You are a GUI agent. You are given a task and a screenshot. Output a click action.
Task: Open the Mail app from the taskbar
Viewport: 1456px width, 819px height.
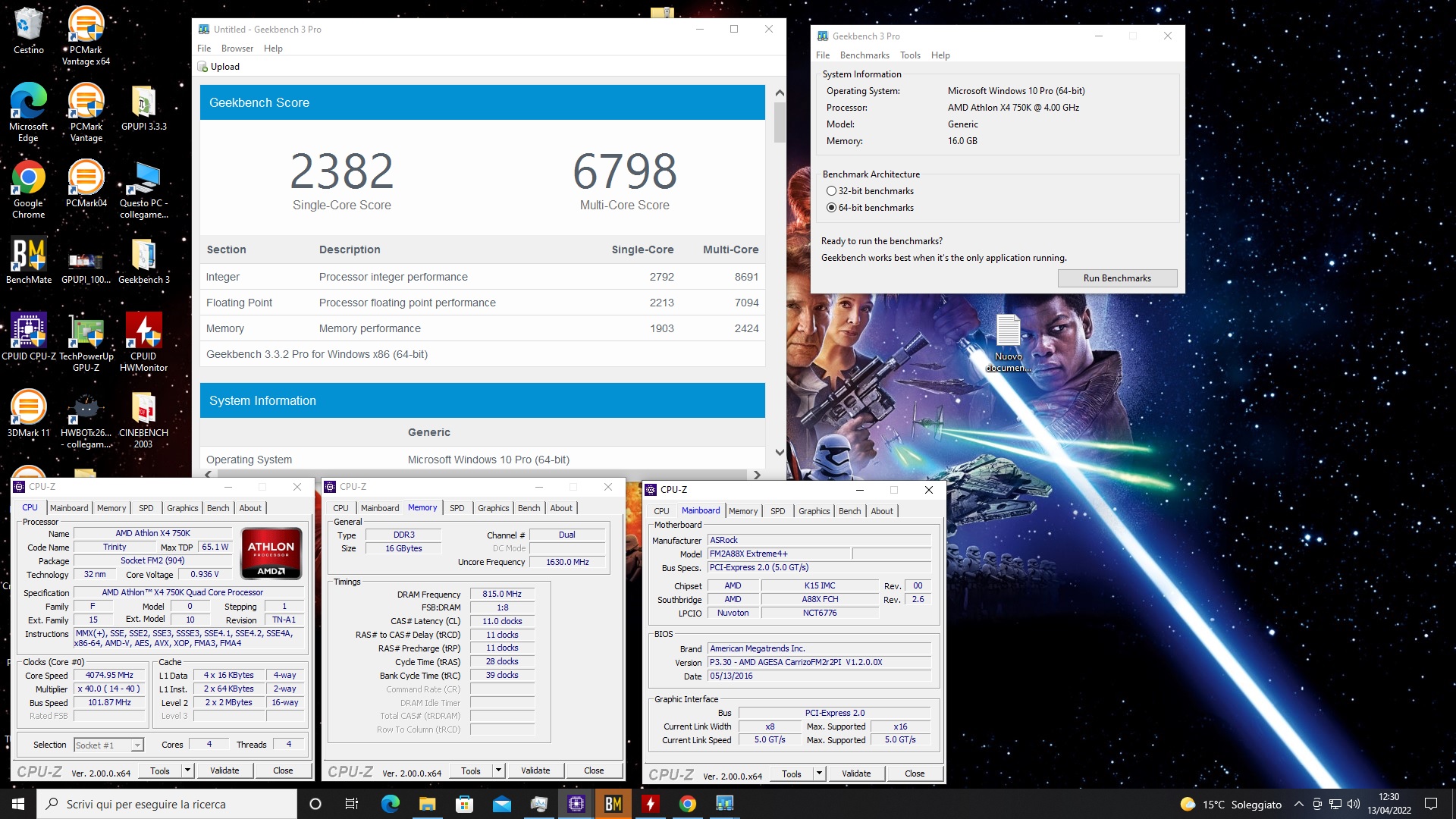[x=501, y=804]
